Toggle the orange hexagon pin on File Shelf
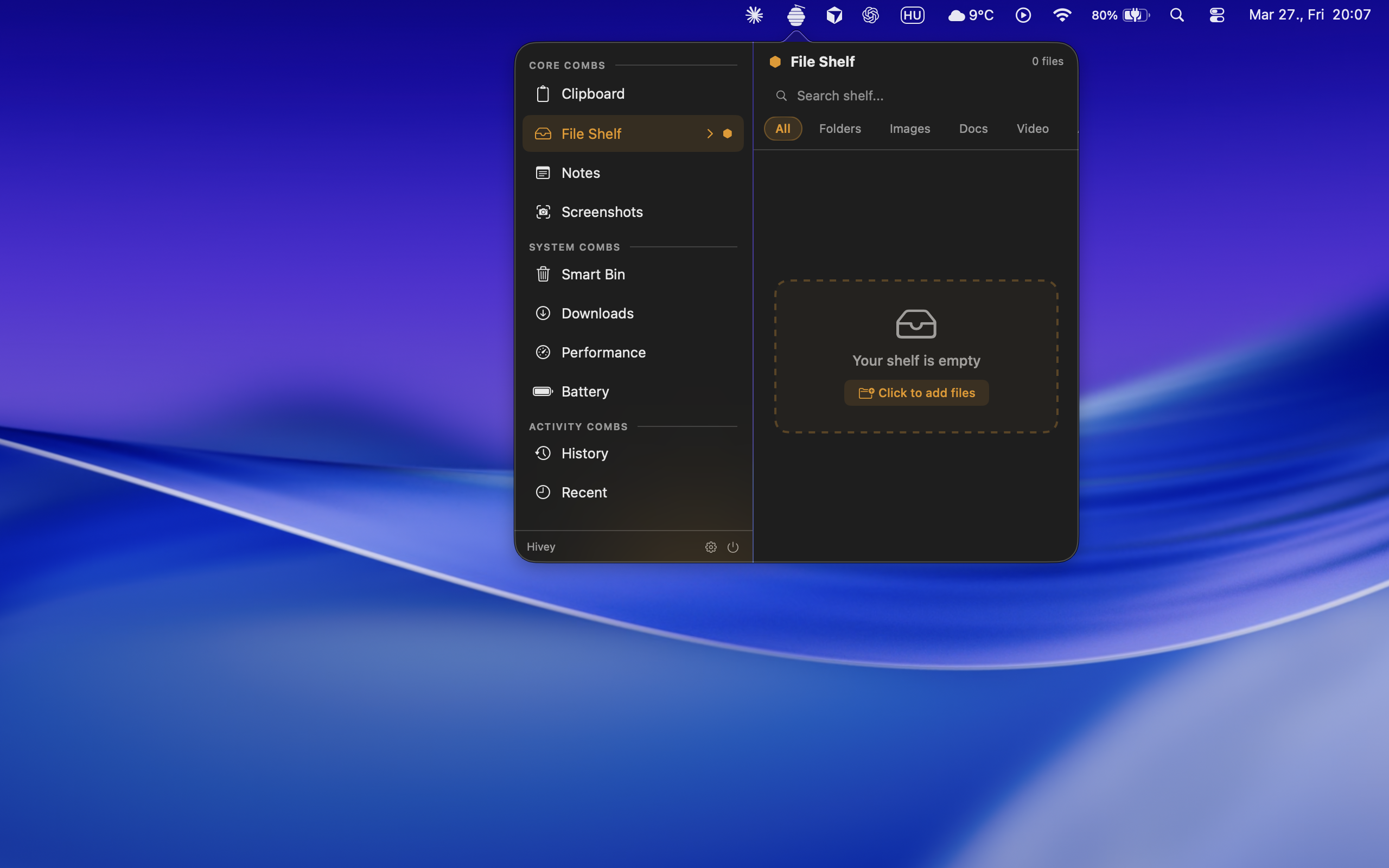 point(727,134)
